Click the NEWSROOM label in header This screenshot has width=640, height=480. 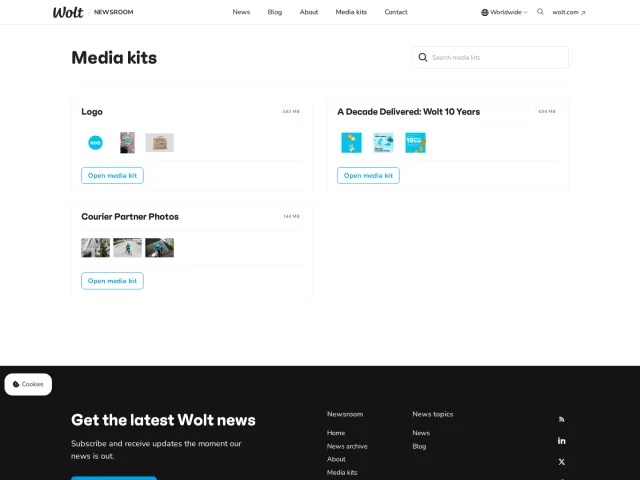tap(113, 12)
